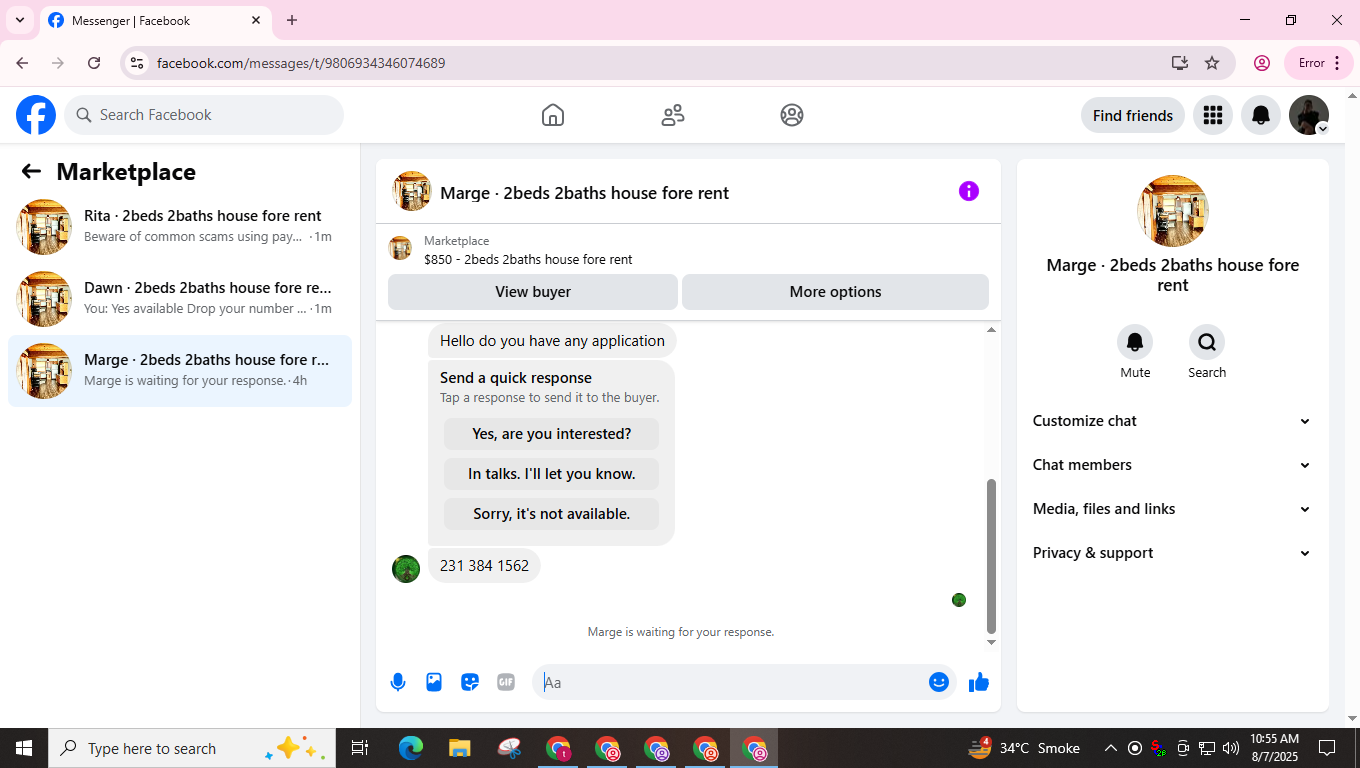Open the Facebook home logo
The image size is (1360, 768).
[36, 115]
